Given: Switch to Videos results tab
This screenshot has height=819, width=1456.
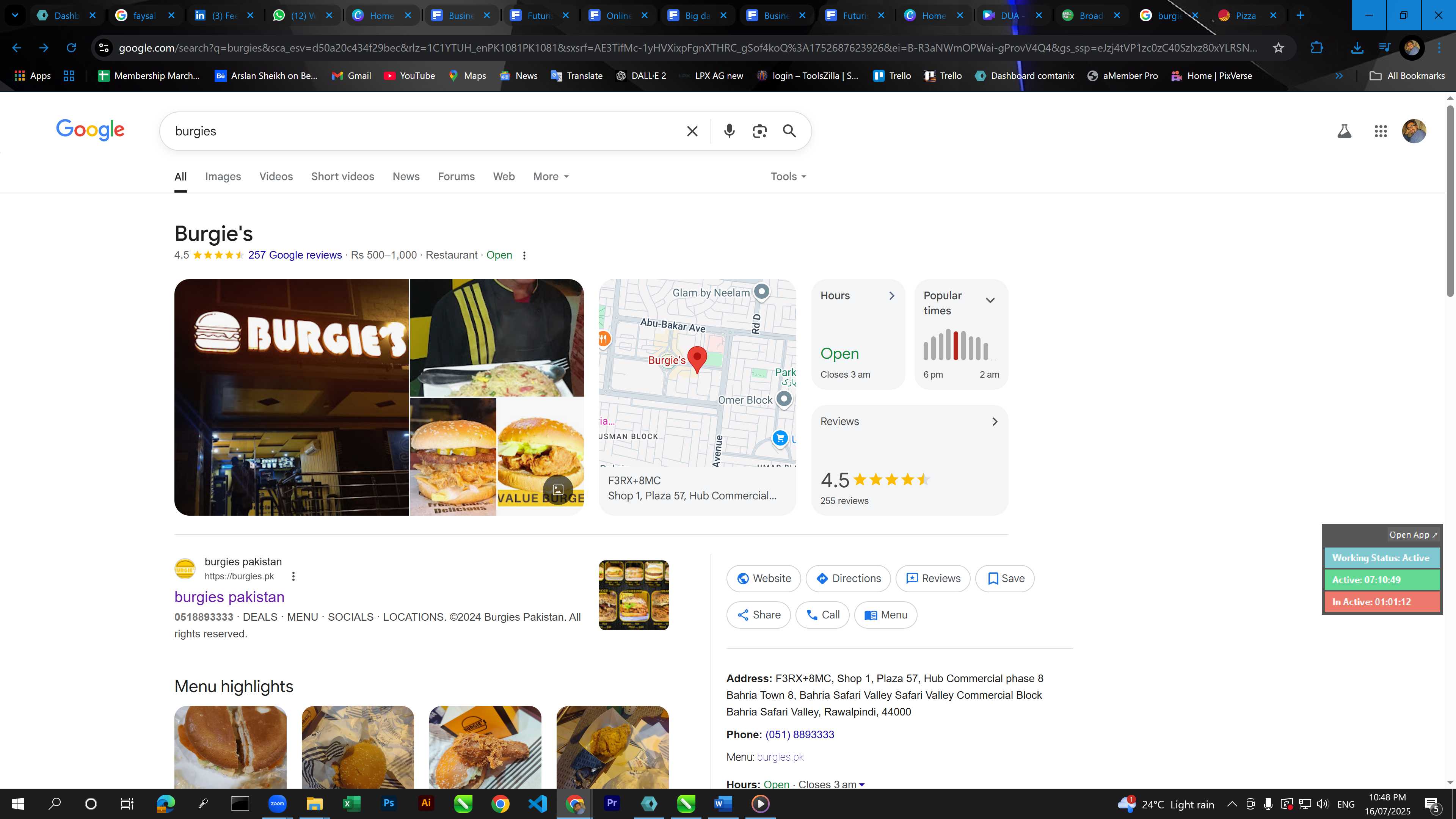Looking at the screenshot, I should [276, 176].
